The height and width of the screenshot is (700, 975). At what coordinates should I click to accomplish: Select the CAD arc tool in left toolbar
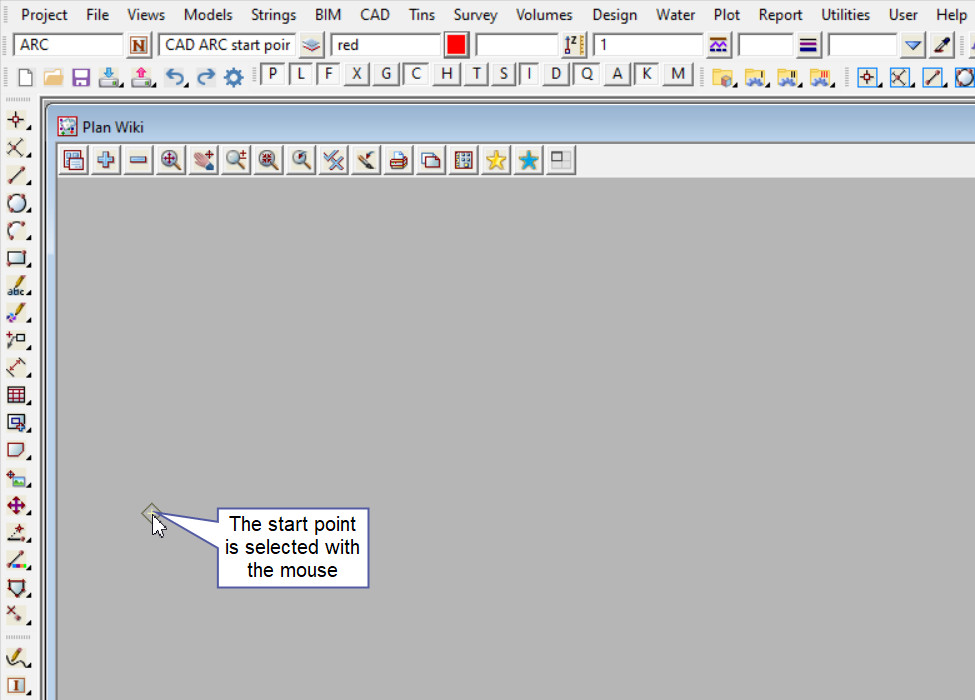click(x=16, y=231)
